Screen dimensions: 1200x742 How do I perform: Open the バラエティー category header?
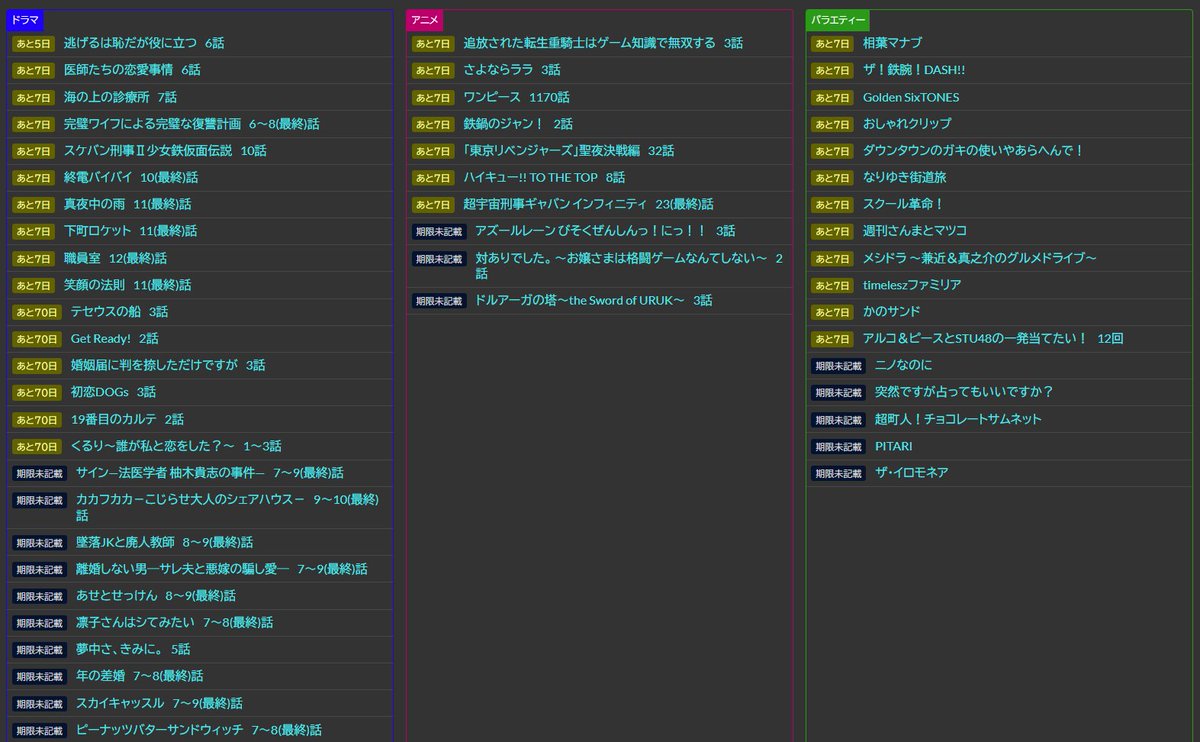click(x=837, y=20)
